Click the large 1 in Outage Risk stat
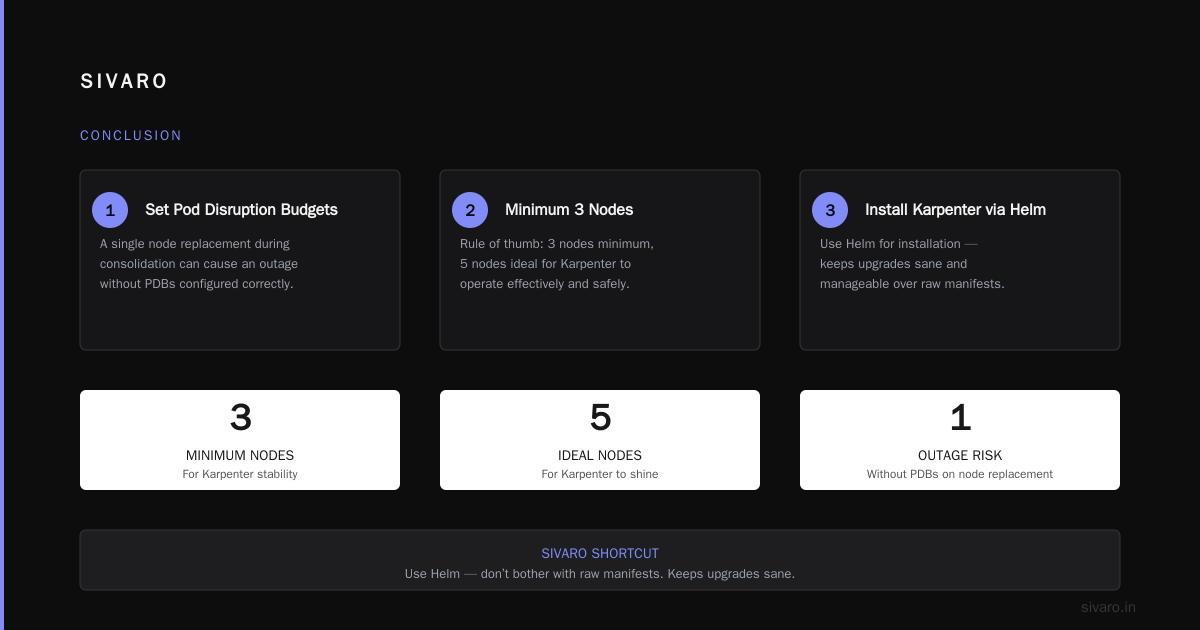The height and width of the screenshot is (630, 1200). (960, 417)
